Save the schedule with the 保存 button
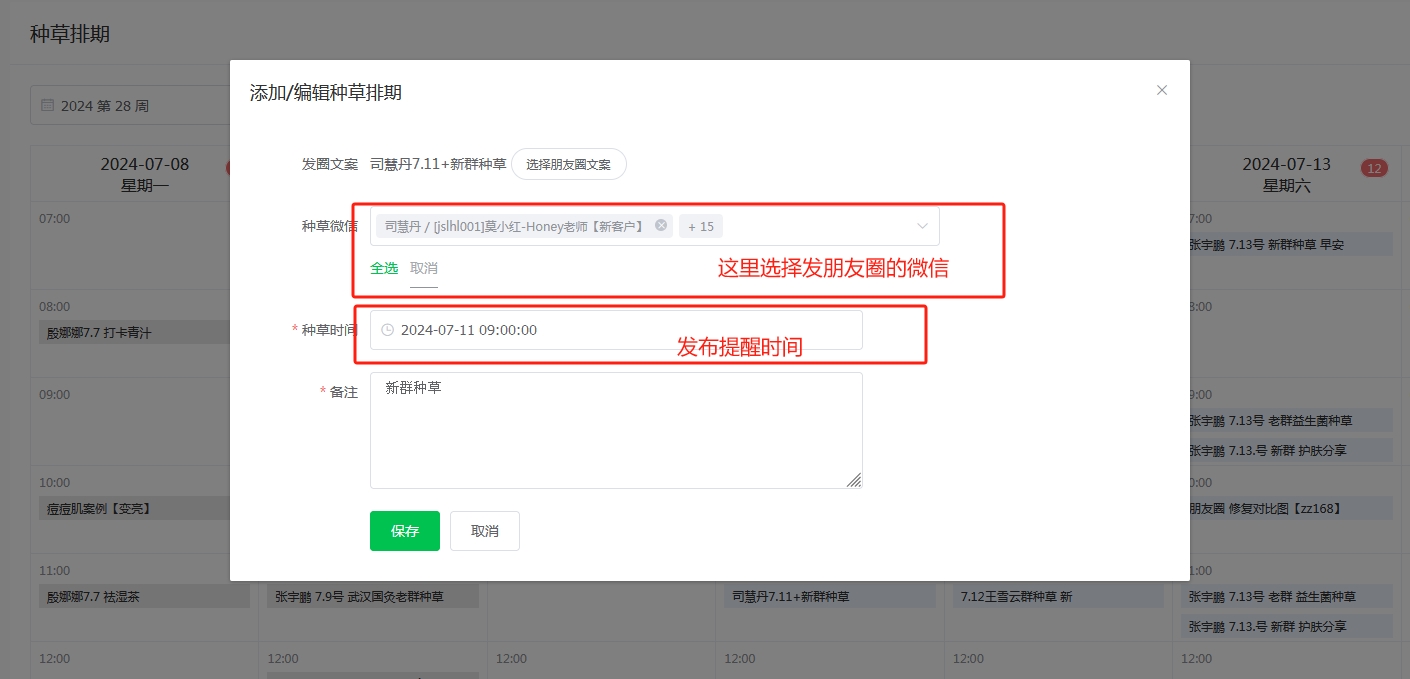Viewport: 1410px width, 679px height. [405, 531]
